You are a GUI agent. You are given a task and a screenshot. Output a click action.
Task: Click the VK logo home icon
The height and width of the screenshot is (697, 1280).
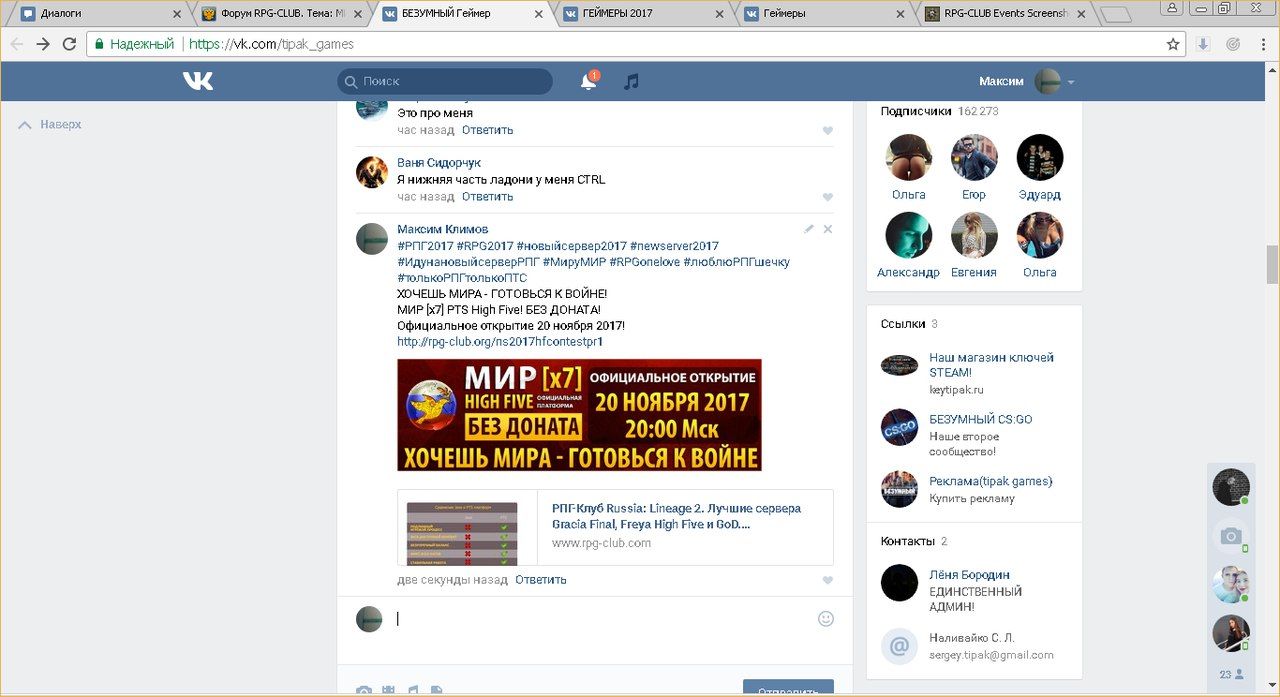197,81
